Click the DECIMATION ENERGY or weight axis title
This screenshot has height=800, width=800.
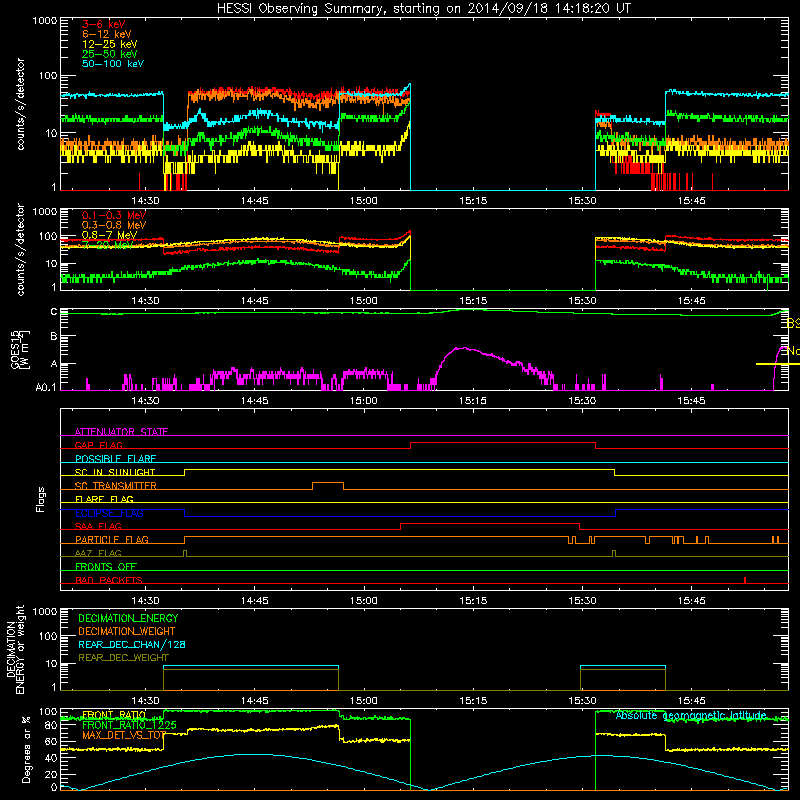tap(15, 649)
